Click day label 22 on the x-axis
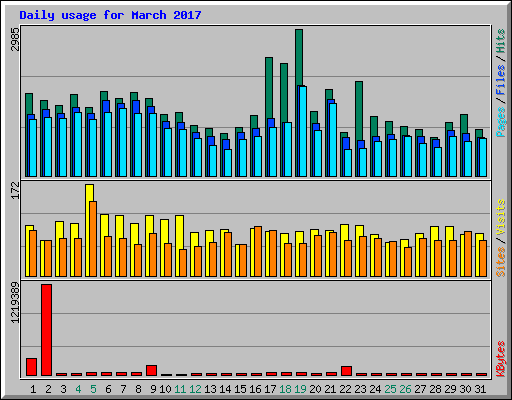Screen dimensions: 512x400 click(x=345, y=389)
